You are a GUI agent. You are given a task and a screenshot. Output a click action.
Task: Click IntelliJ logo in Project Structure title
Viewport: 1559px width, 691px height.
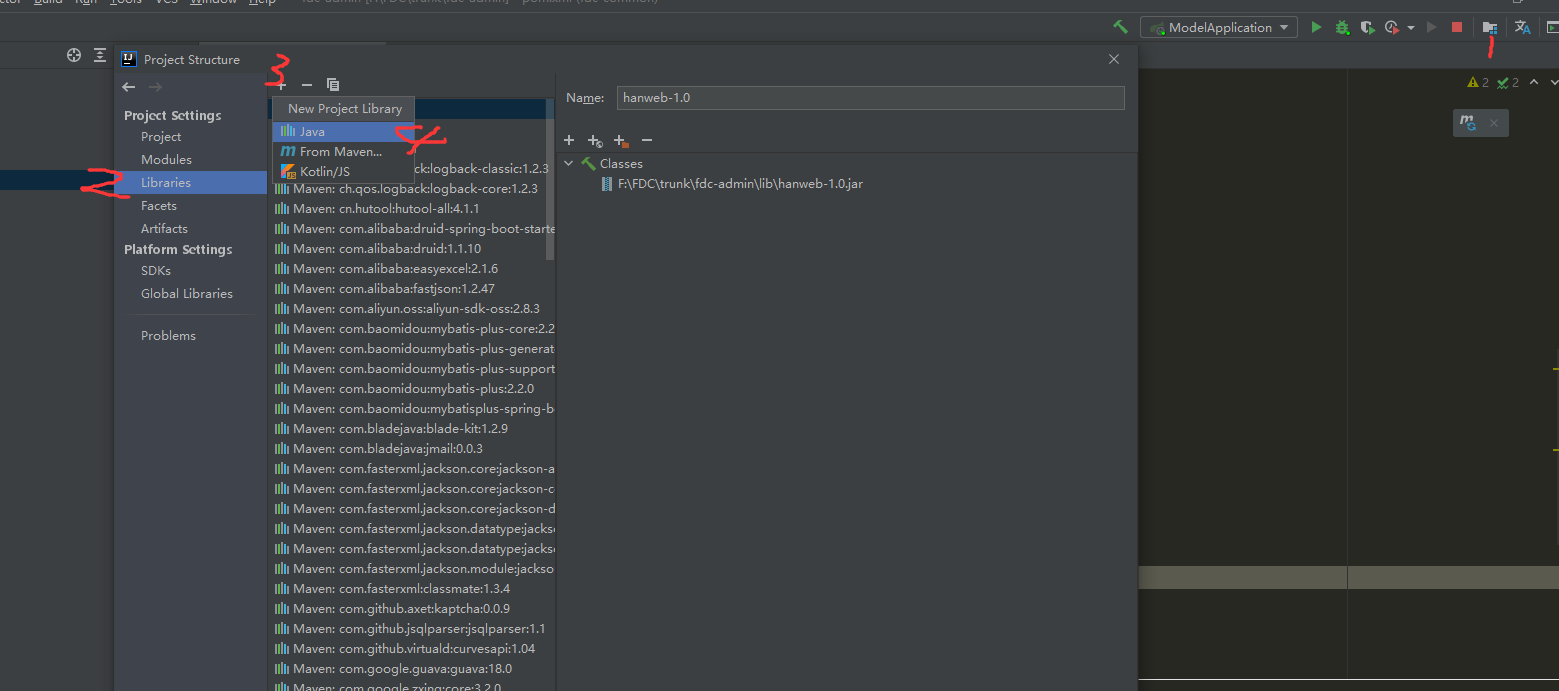point(129,59)
